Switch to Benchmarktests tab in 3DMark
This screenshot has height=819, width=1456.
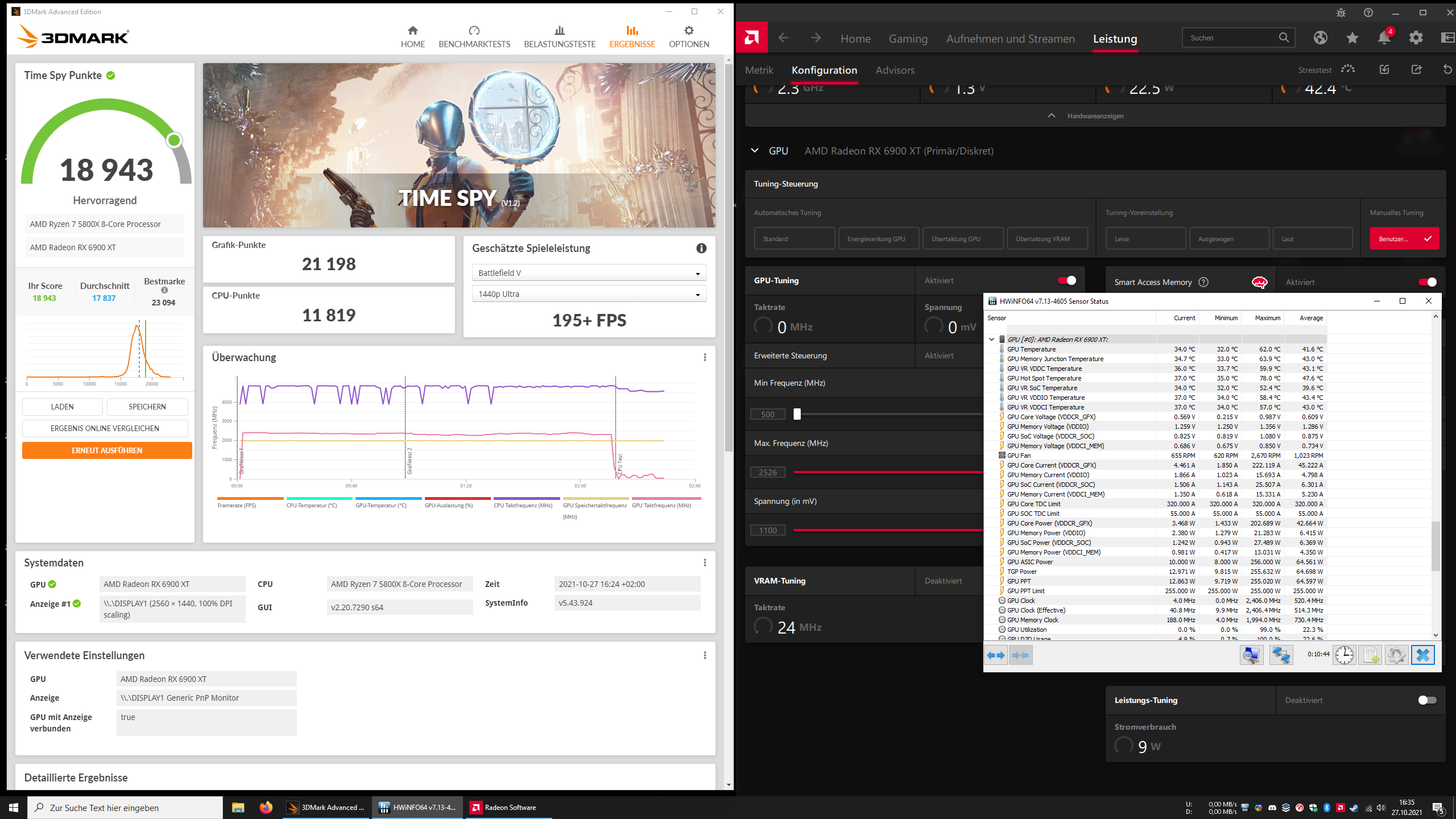pos(474,37)
